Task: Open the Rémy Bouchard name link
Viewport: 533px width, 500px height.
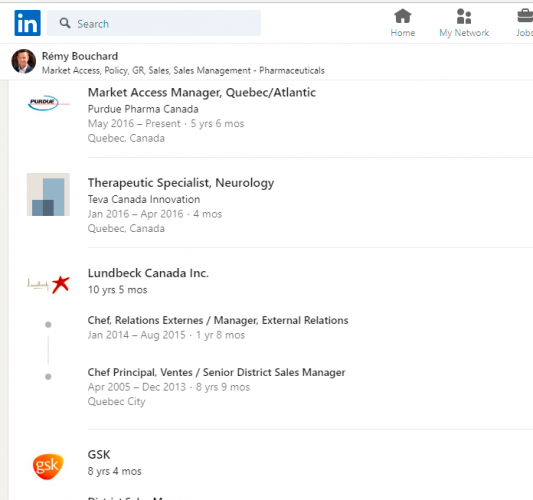Action: click(x=80, y=56)
